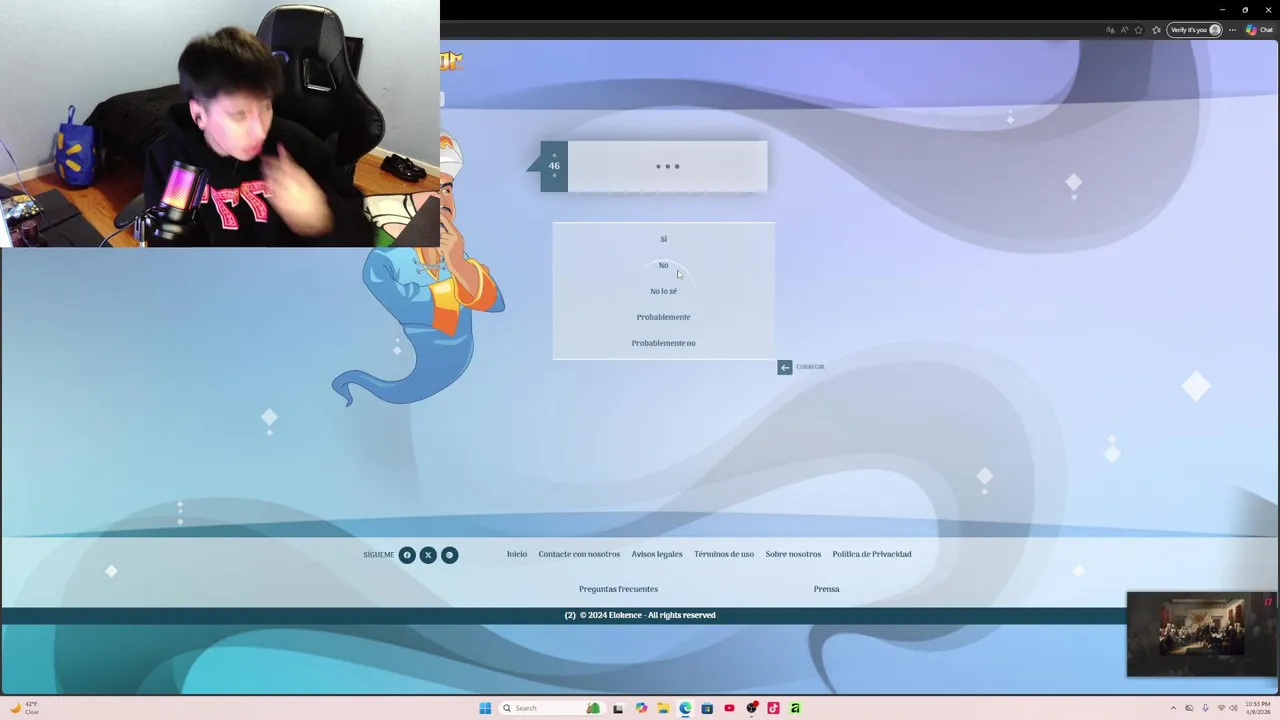Open 'Política de Privacidad' link
The width and height of the screenshot is (1280, 720).
point(872,554)
